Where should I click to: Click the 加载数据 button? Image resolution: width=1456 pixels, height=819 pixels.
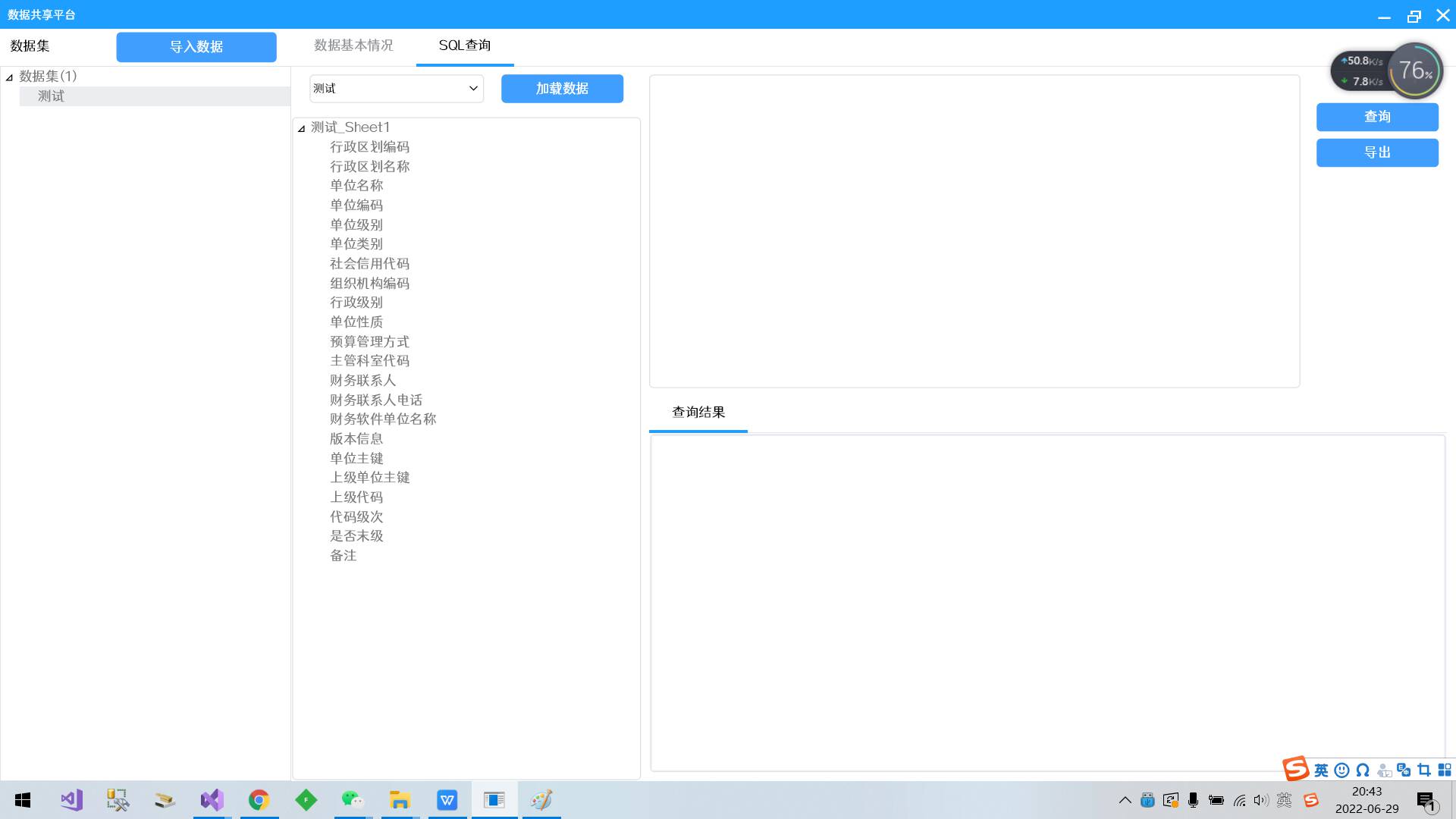coord(562,89)
